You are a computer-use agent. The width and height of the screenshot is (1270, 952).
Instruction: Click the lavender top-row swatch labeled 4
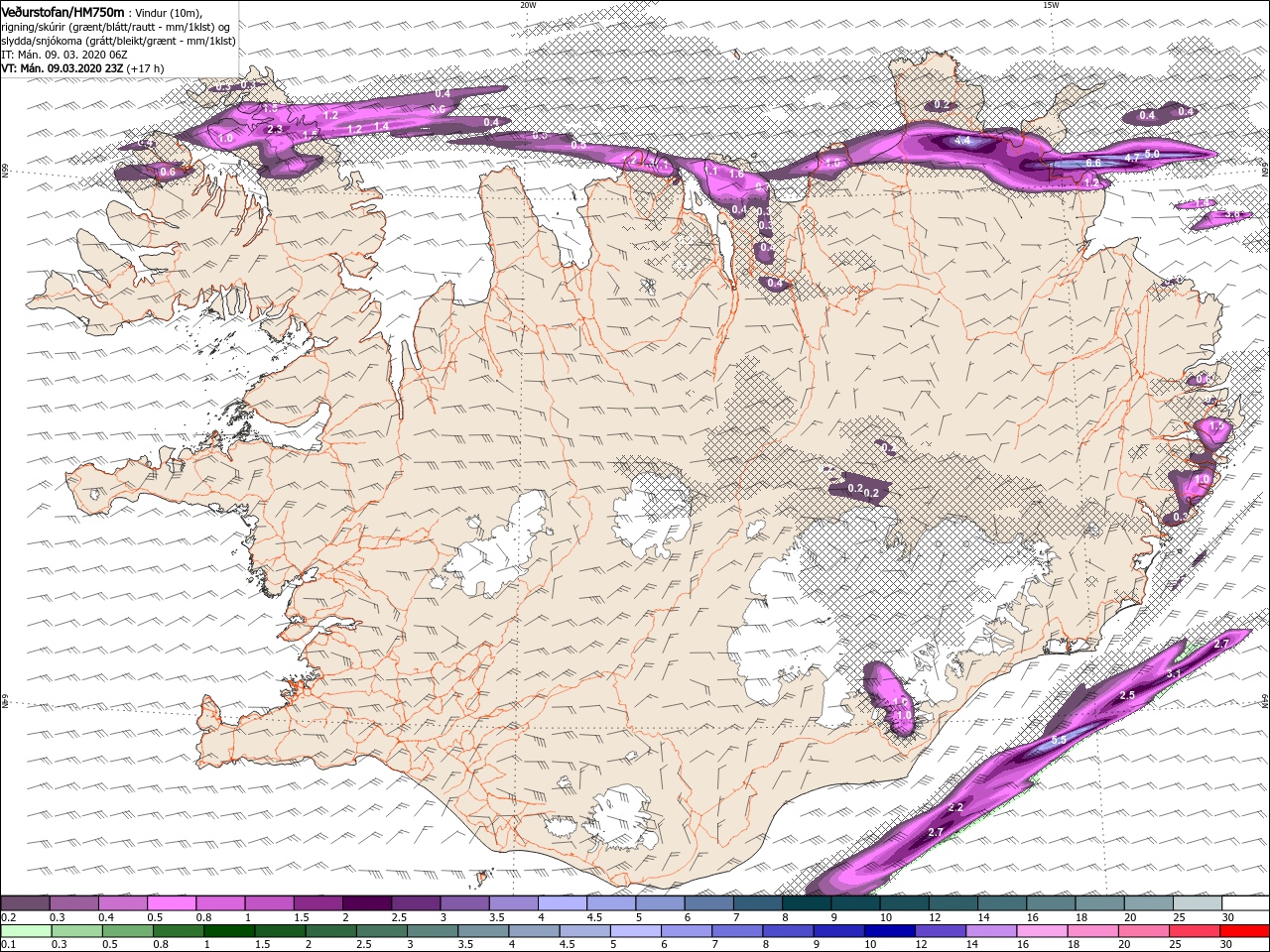562,903
